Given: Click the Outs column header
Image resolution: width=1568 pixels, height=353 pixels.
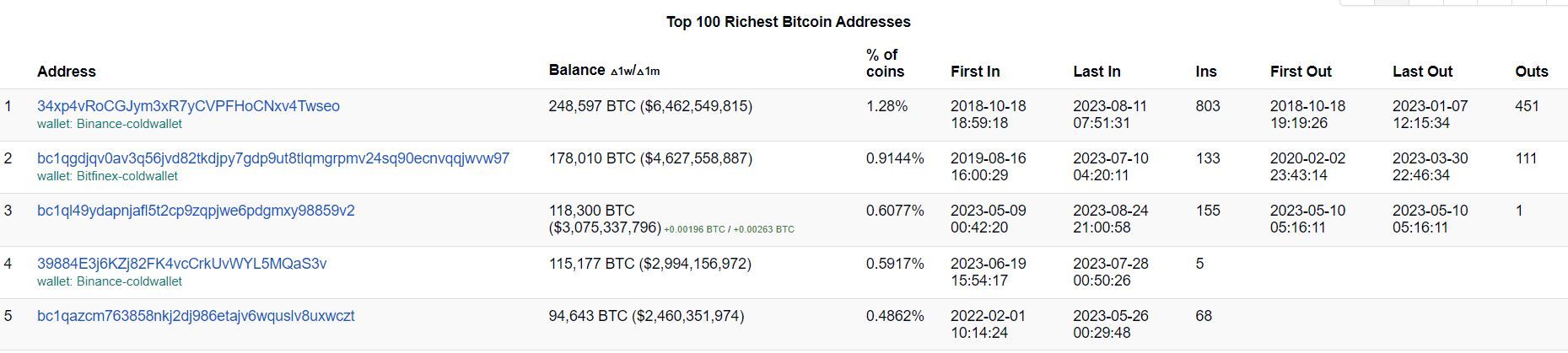Looking at the screenshot, I should point(1531,72).
